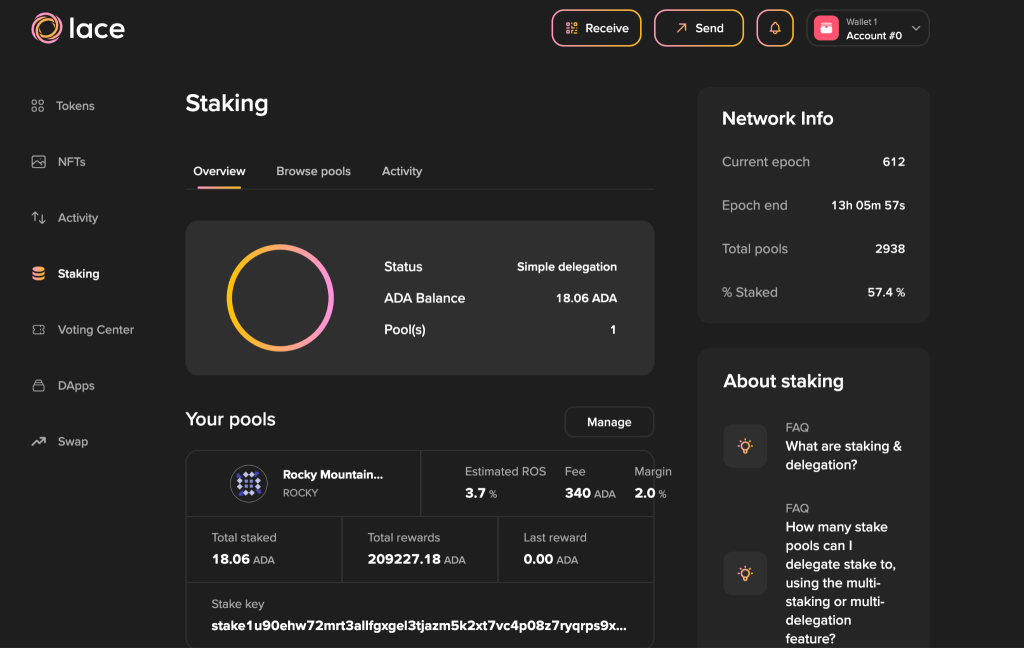Click the delegation ring chart

(x=280, y=298)
